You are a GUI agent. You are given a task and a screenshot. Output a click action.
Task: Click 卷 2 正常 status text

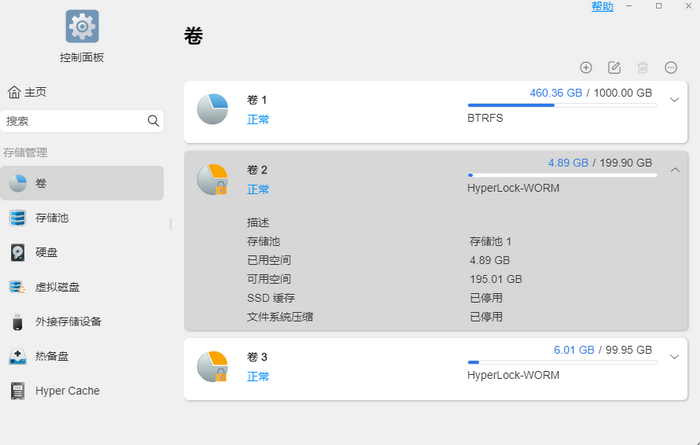[x=258, y=190]
